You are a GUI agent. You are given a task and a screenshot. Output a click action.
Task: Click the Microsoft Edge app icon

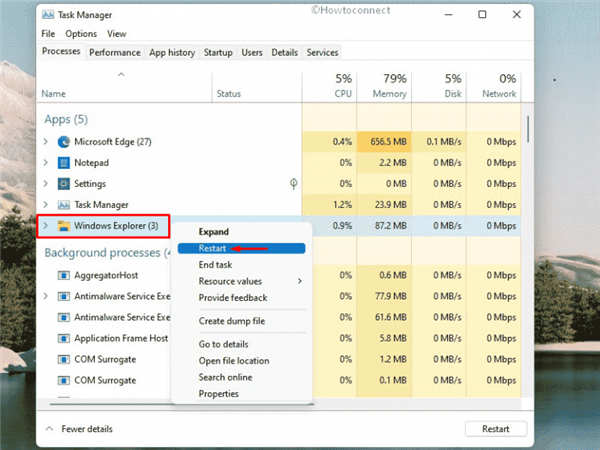tap(64, 142)
